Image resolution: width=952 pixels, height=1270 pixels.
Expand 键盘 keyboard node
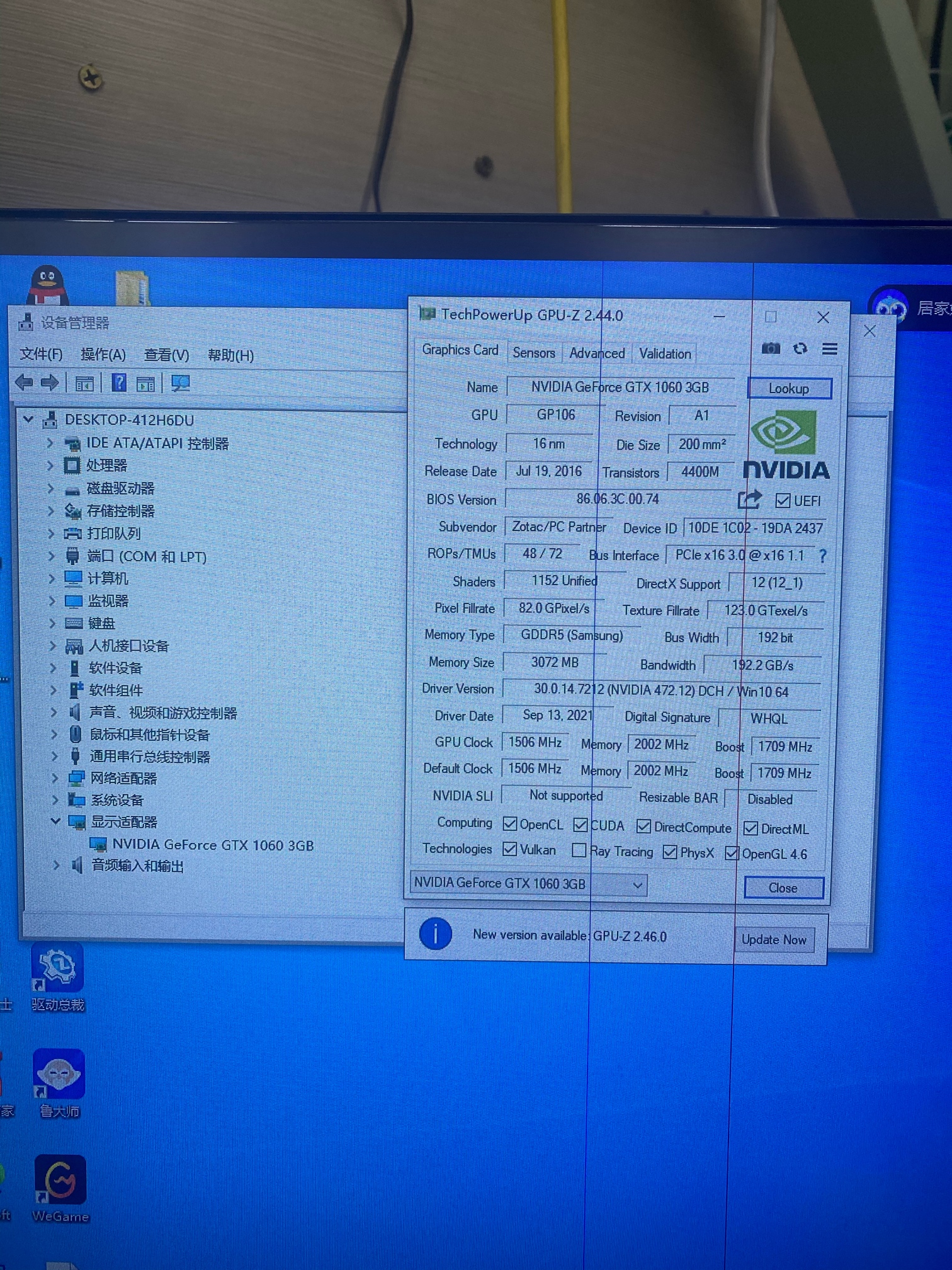pos(53,624)
